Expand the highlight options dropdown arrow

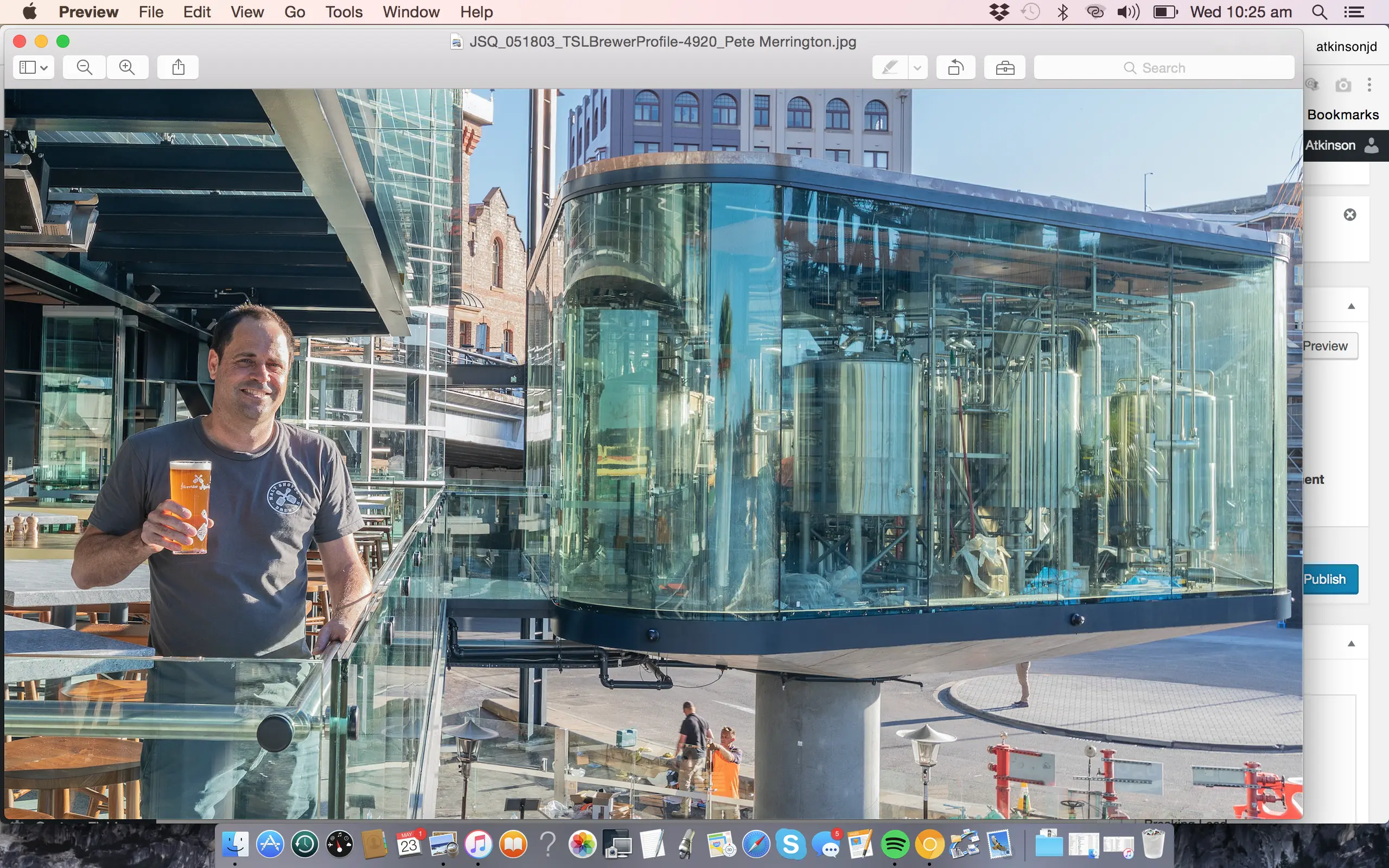point(918,68)
